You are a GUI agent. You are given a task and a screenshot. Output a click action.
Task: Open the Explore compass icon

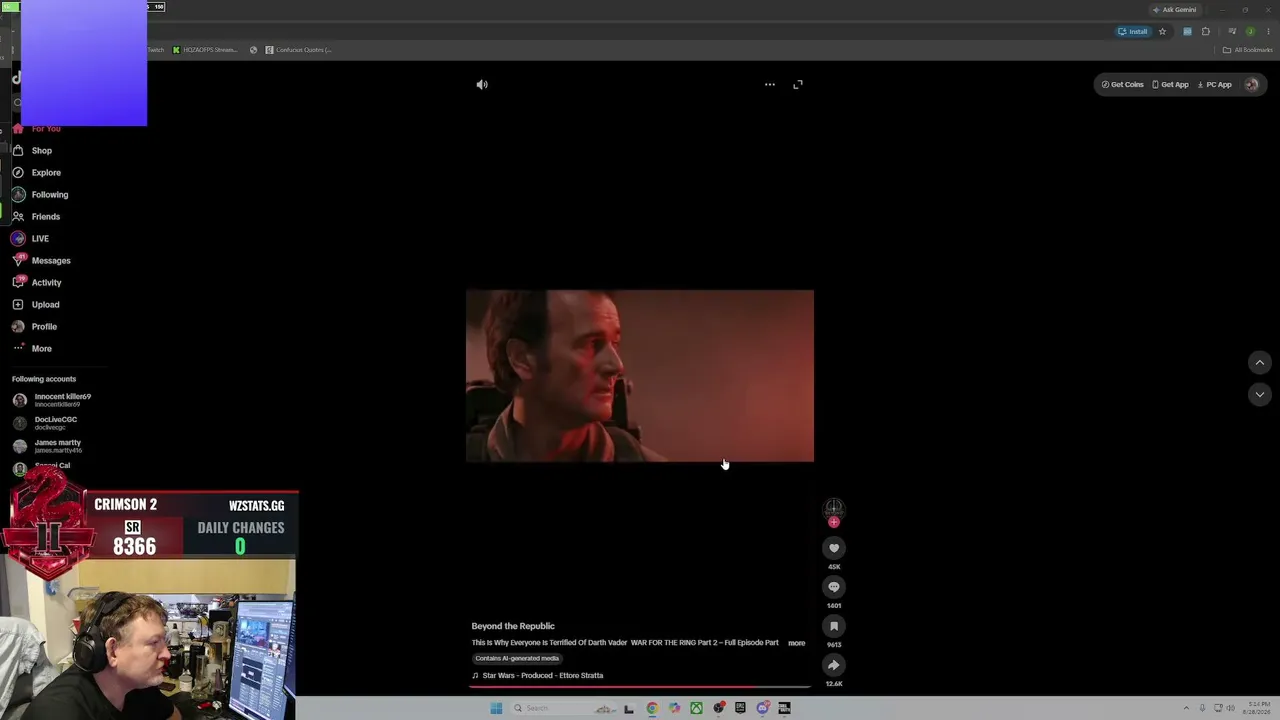tap(18, 173)
